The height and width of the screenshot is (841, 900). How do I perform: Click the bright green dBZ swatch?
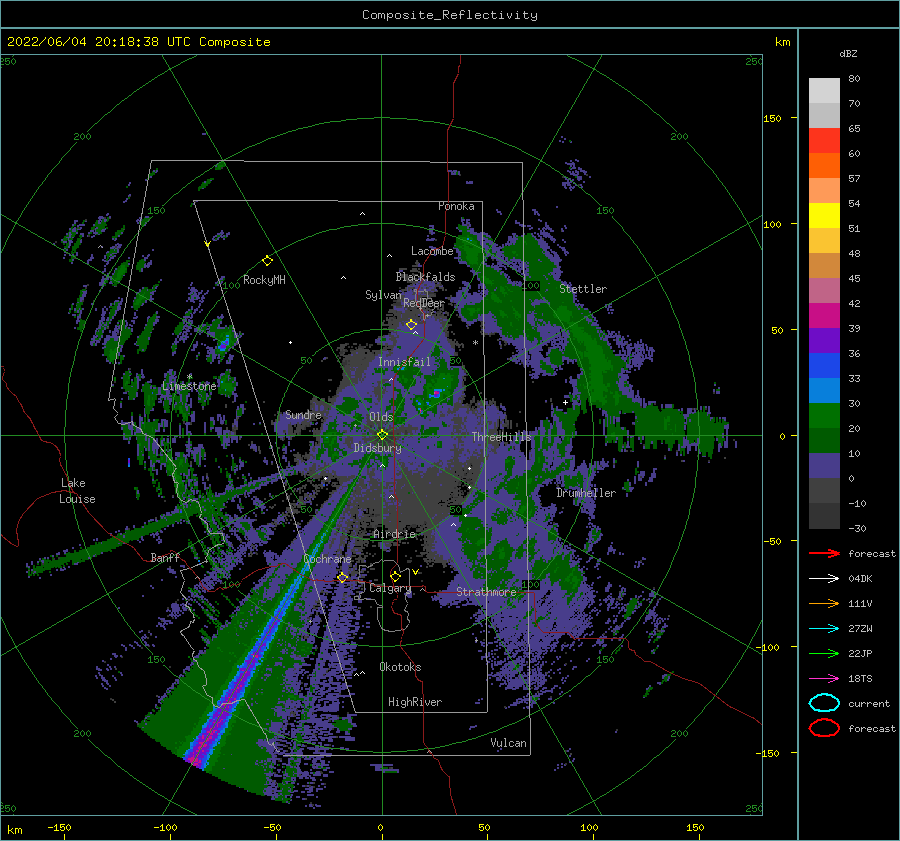click(824, 416)
